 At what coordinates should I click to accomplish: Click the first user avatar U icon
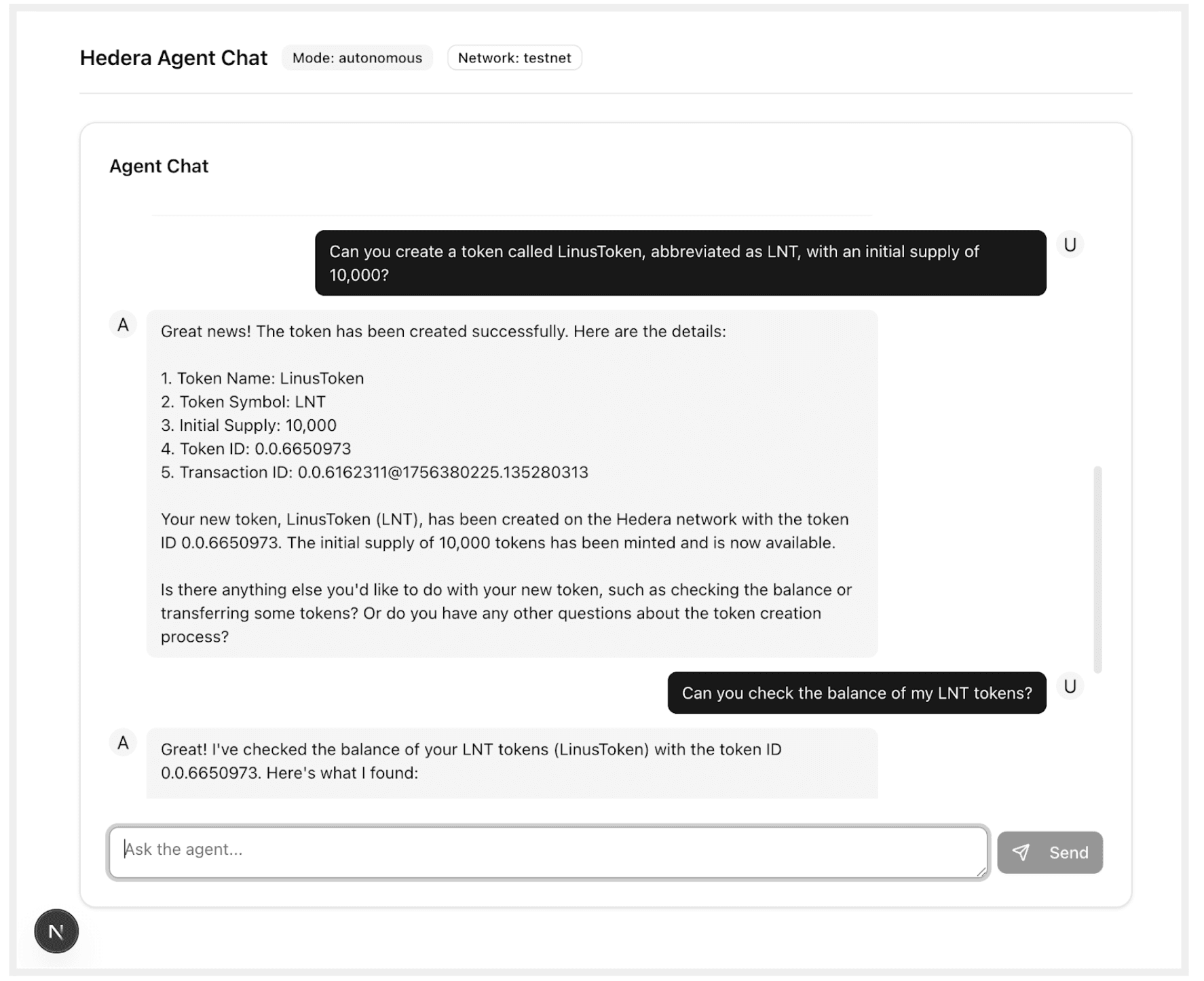(1070, 245)
